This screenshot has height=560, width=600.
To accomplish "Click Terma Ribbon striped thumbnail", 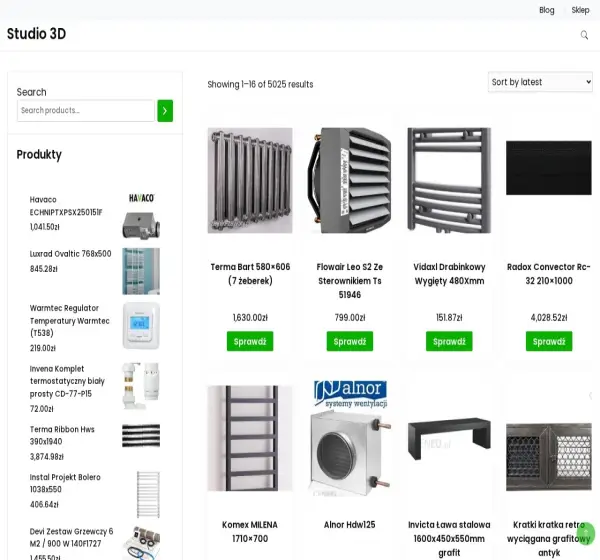I will pos(141,435).
